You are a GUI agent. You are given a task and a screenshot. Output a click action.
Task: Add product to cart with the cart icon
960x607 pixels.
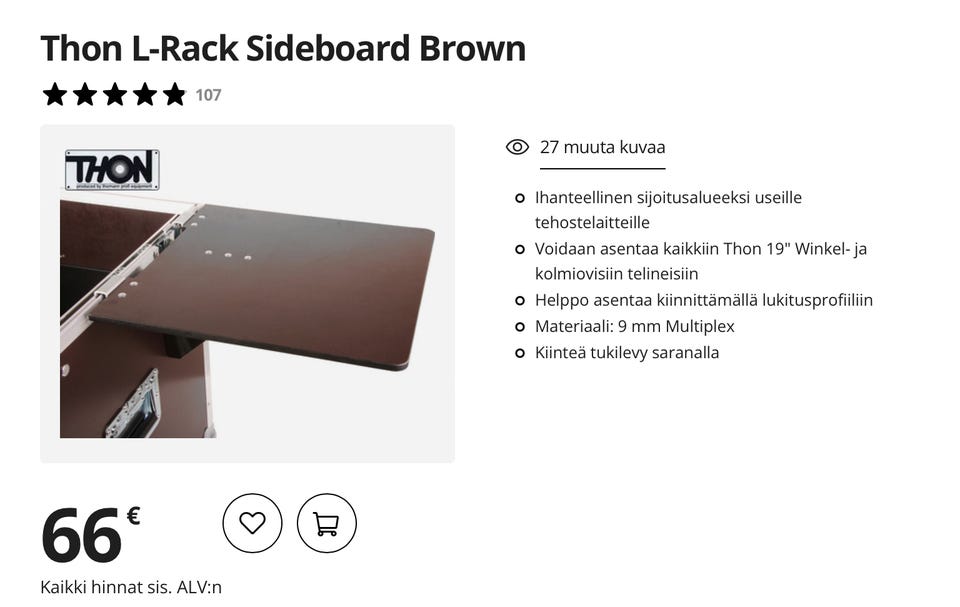tap(326, 523)
